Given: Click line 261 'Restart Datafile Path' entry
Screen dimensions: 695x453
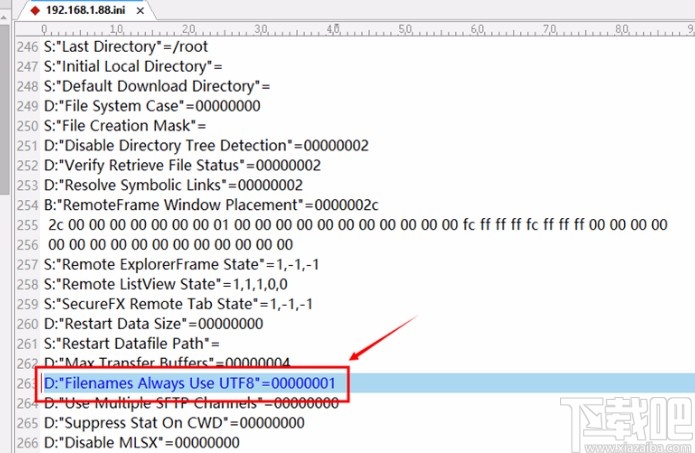Looking at the screenshot, I should click(132, 344).
